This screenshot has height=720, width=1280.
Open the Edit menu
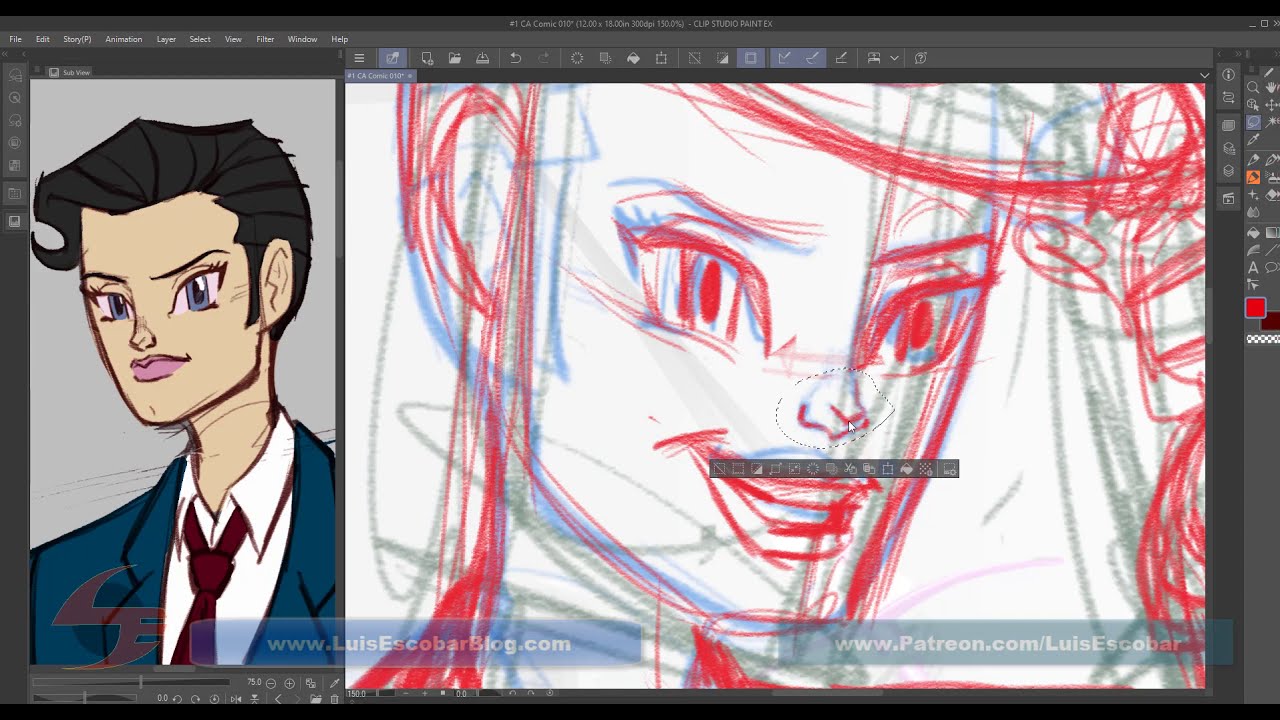tap(43, 39)
